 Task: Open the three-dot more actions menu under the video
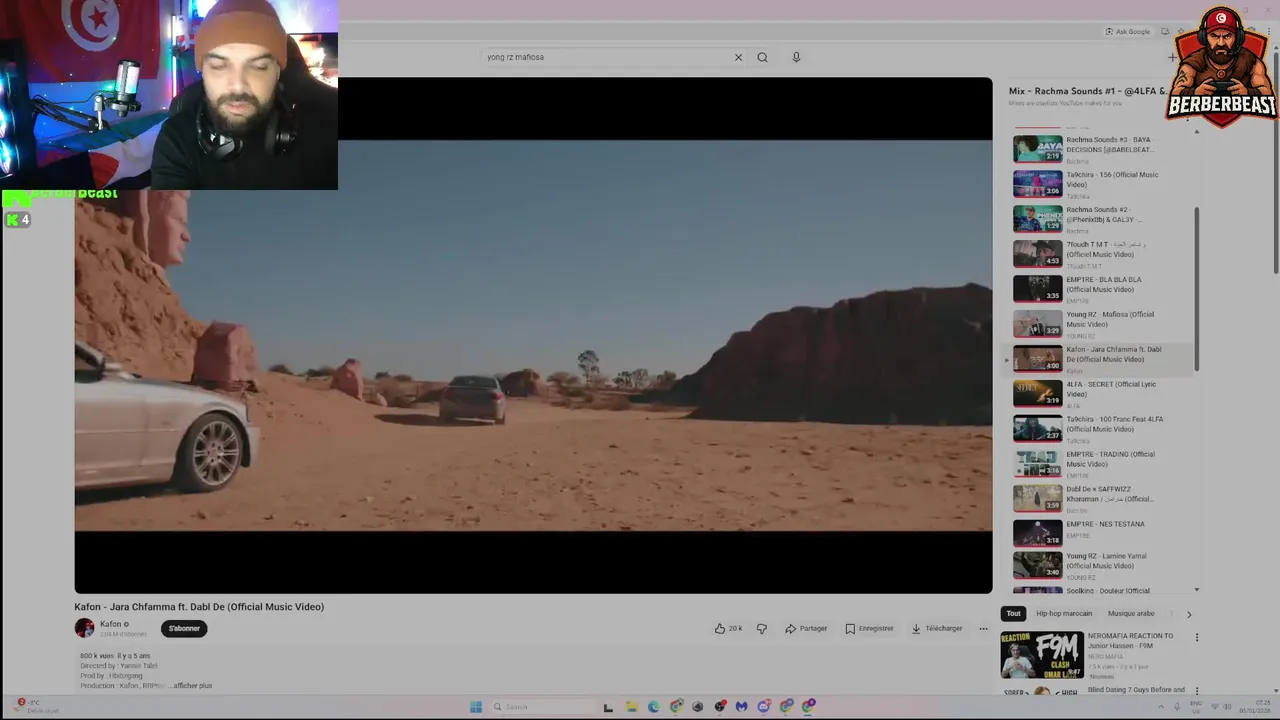(x=983, y=629)
